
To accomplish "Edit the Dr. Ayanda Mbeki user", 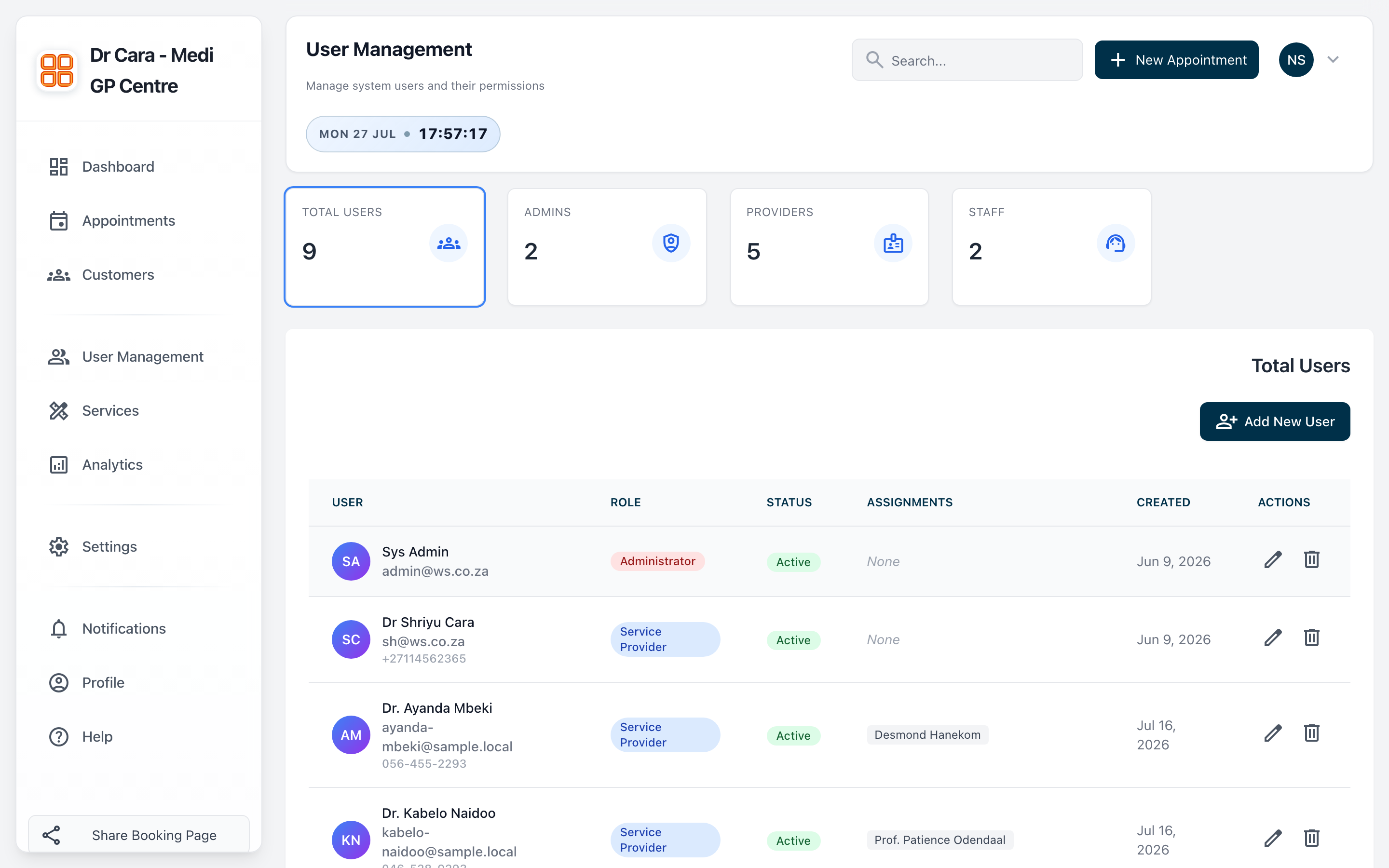I will point(1272,733).
